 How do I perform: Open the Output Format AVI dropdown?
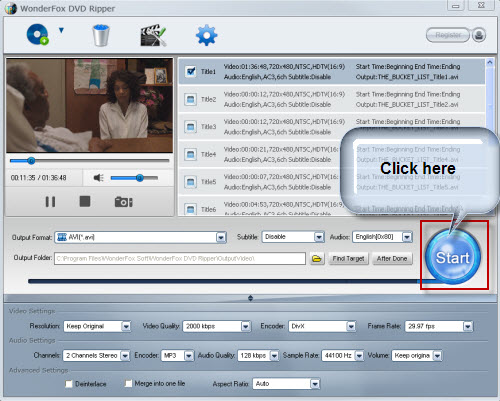click(x=140, y=237)
